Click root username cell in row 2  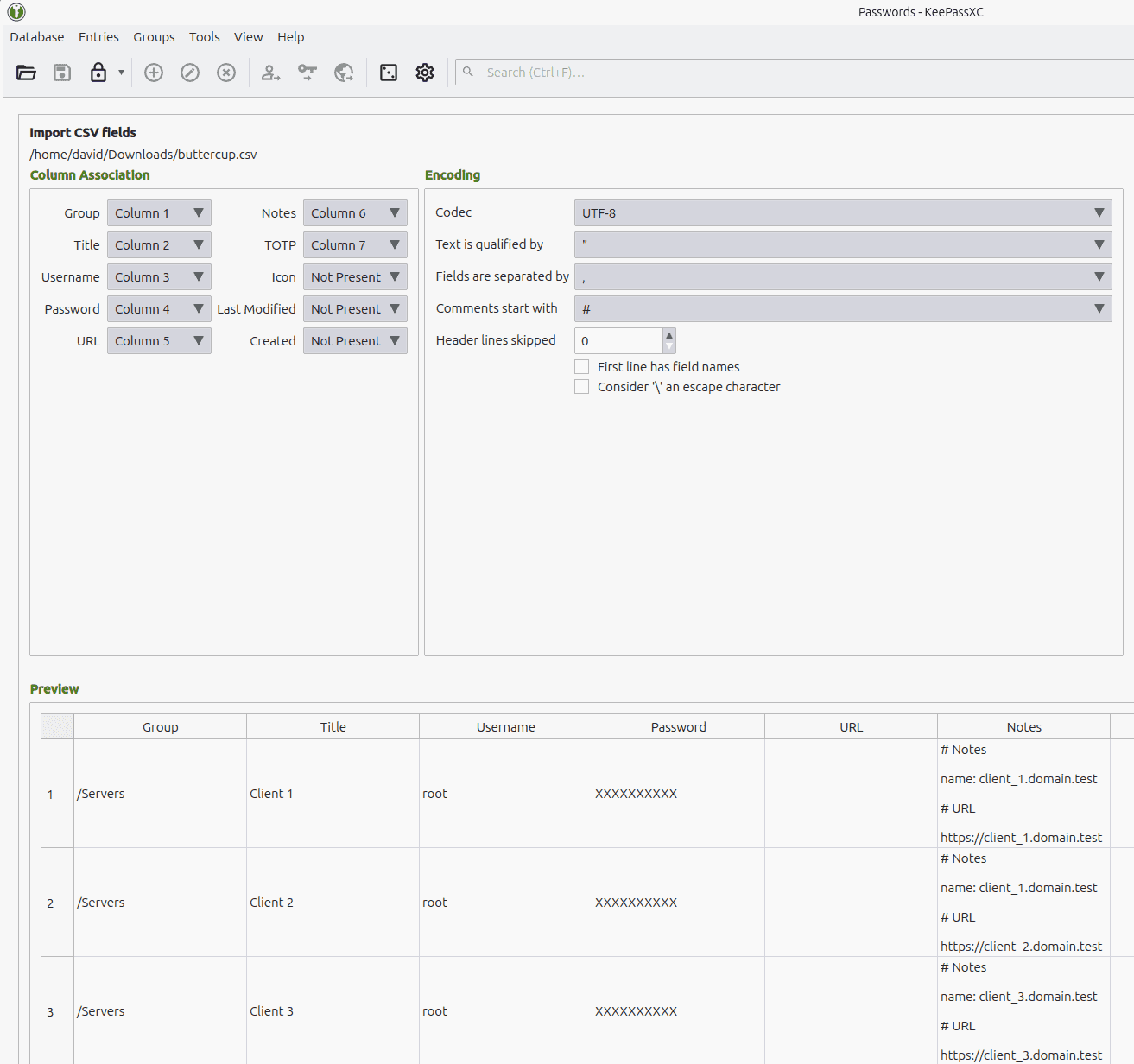(x=506, y=902)
